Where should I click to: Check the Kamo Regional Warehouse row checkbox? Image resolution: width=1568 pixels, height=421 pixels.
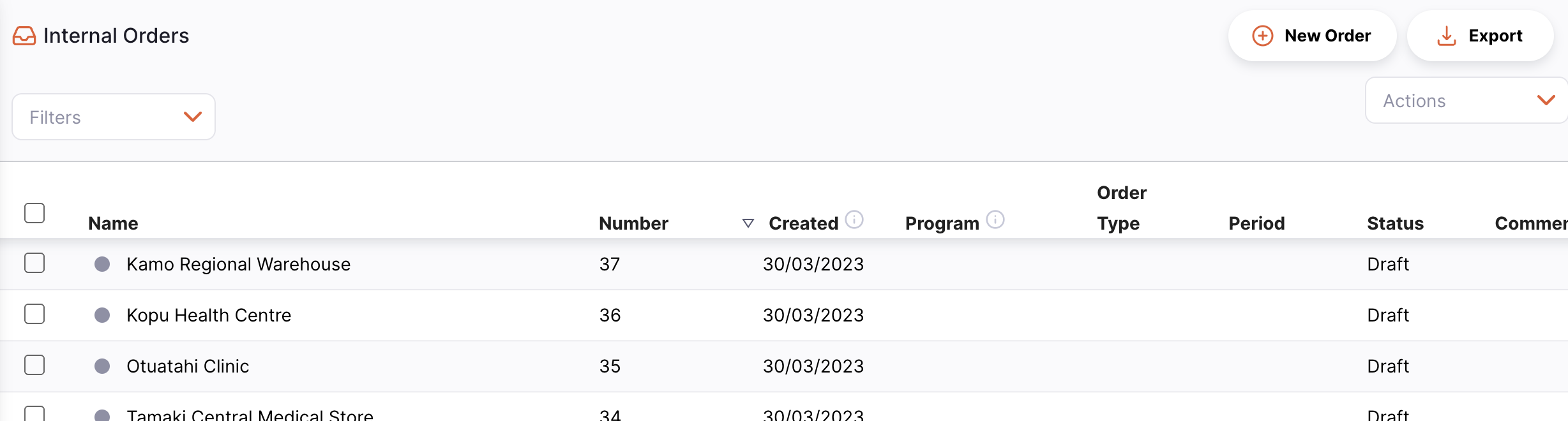[34, 263]
